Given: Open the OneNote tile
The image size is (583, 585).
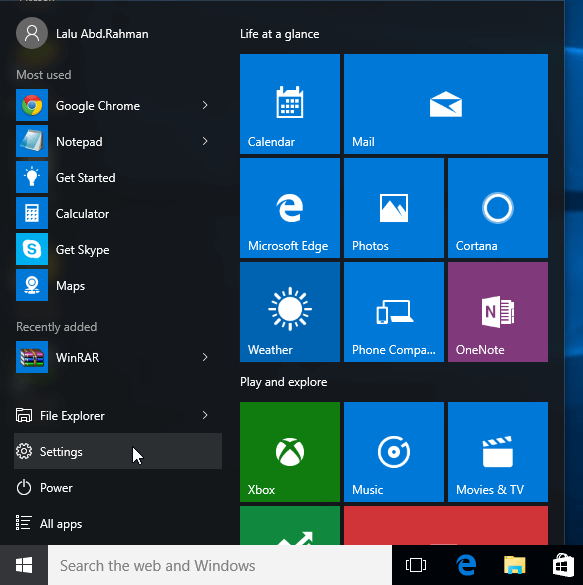Looking at the screenshot, I should coord(498,312).
